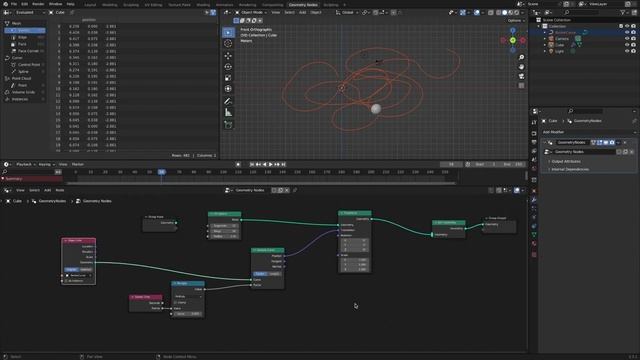Toggle GeometryNodes modifier render display
Viewport: 640px width, 360px height.
click(612, 142)
